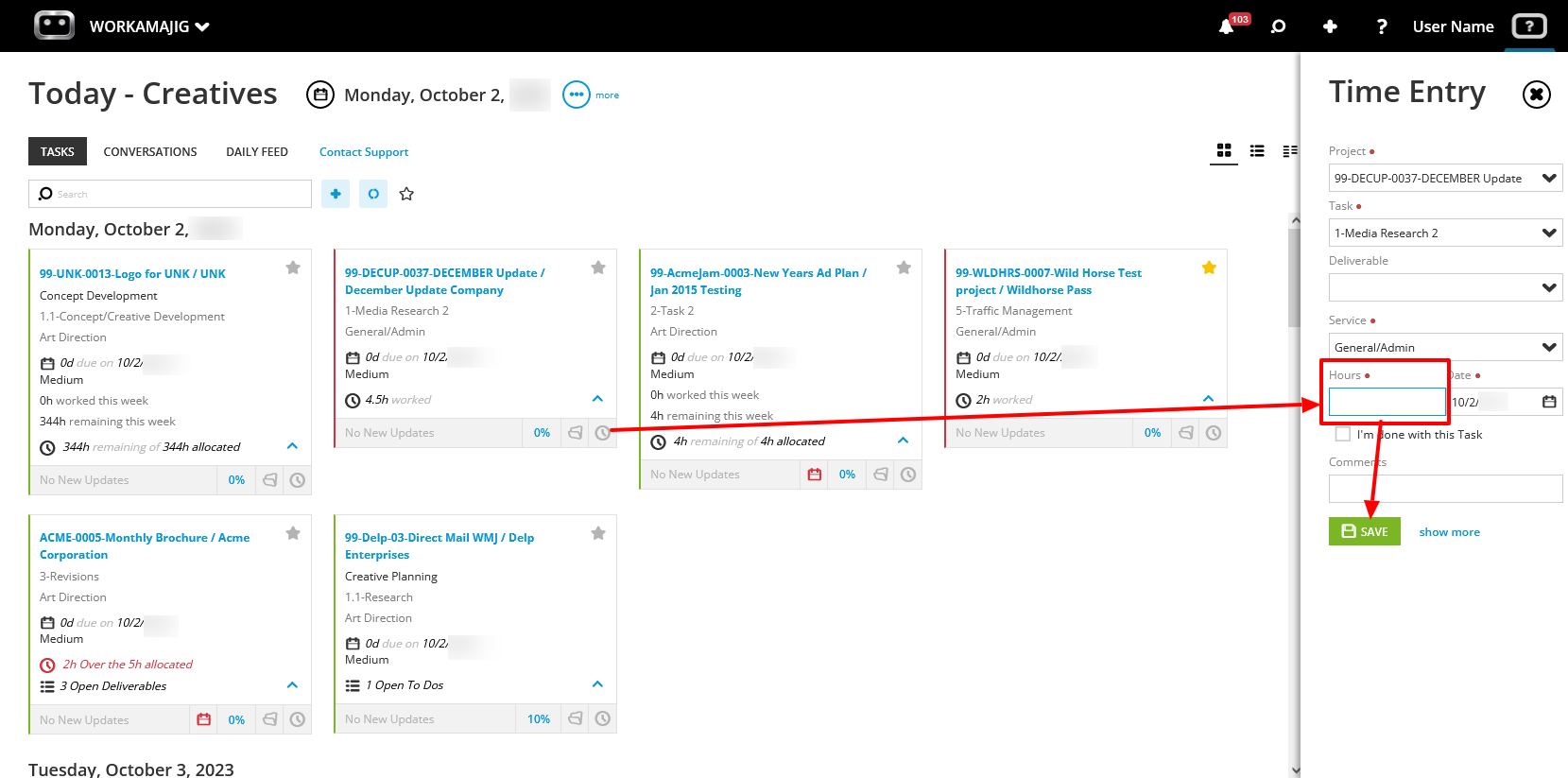
Task: Click the Contact Support link
Action: coord(364,151)
